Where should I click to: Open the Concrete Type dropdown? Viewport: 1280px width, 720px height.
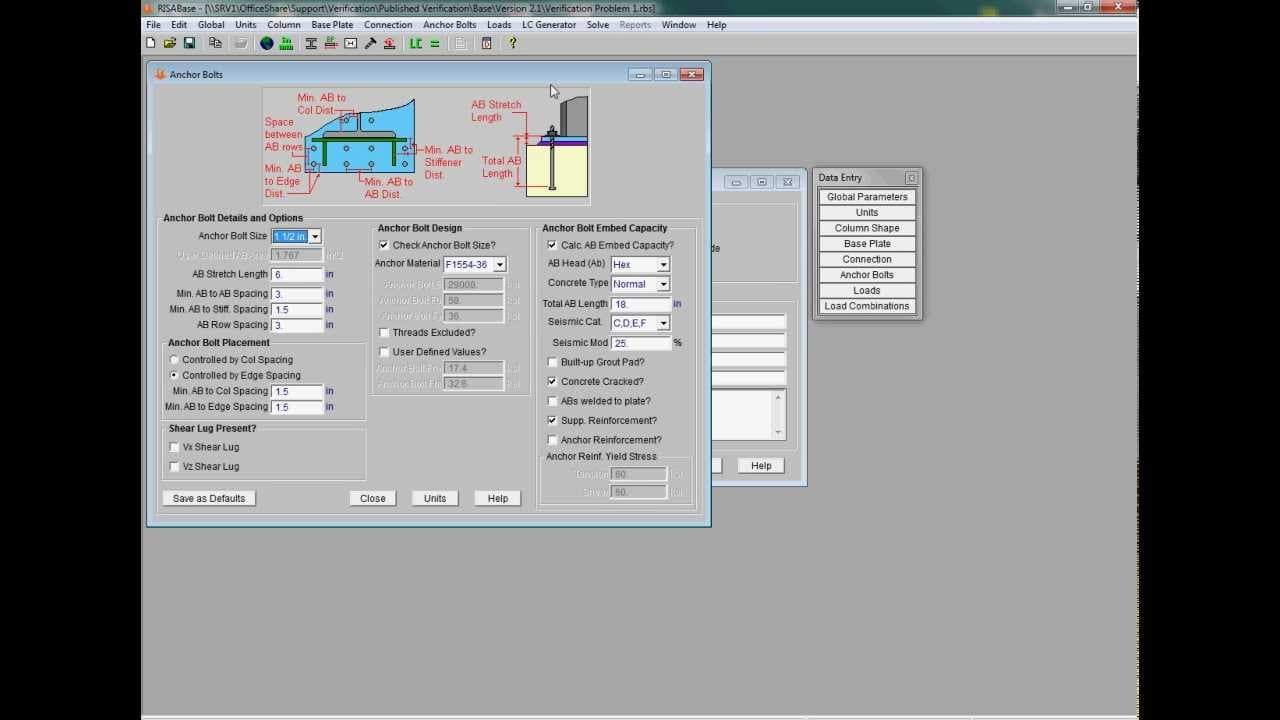[663, 284]
